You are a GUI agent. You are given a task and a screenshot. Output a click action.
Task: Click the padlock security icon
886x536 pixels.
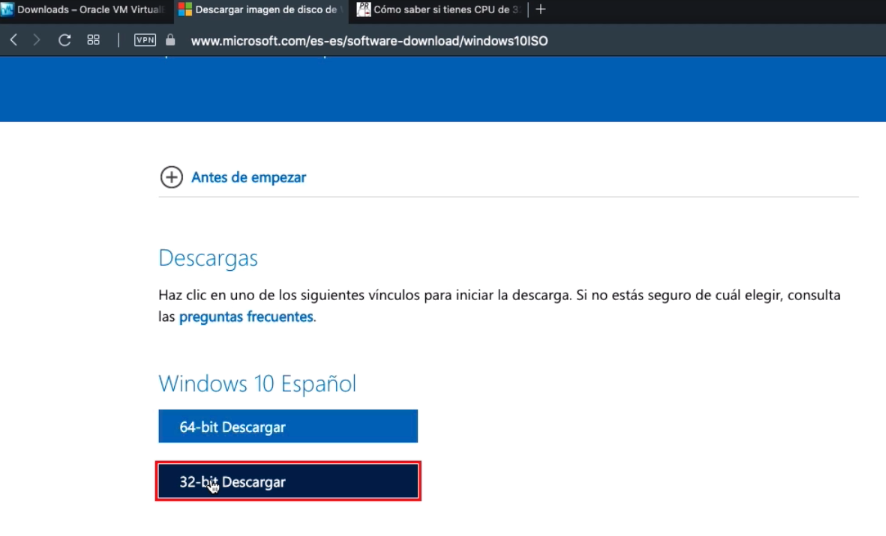tap(170, 40)
